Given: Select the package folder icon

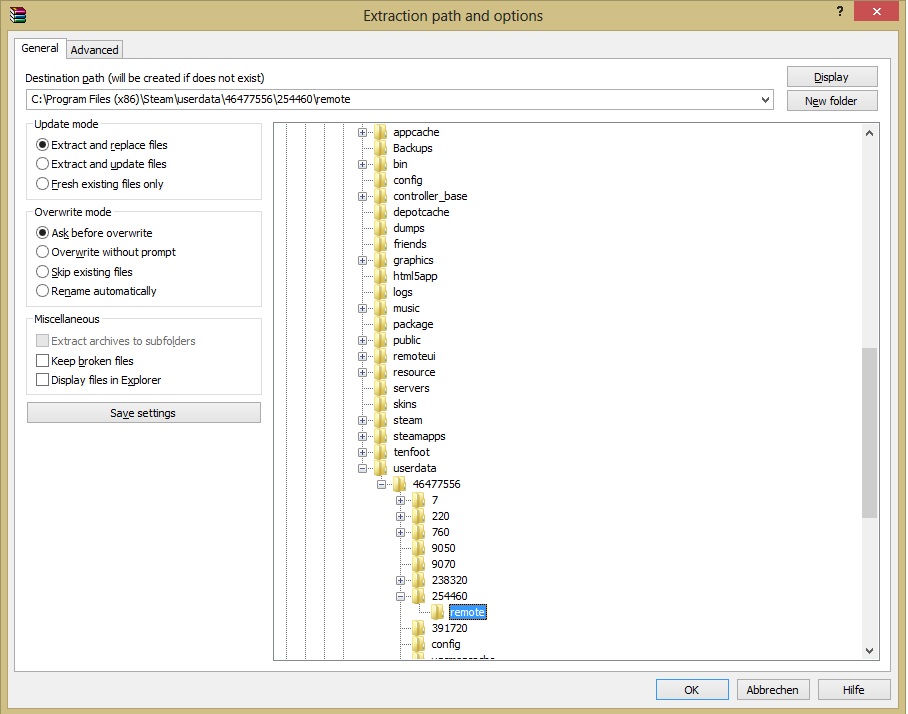Looking at the screenshot, I should coord(380,324).
